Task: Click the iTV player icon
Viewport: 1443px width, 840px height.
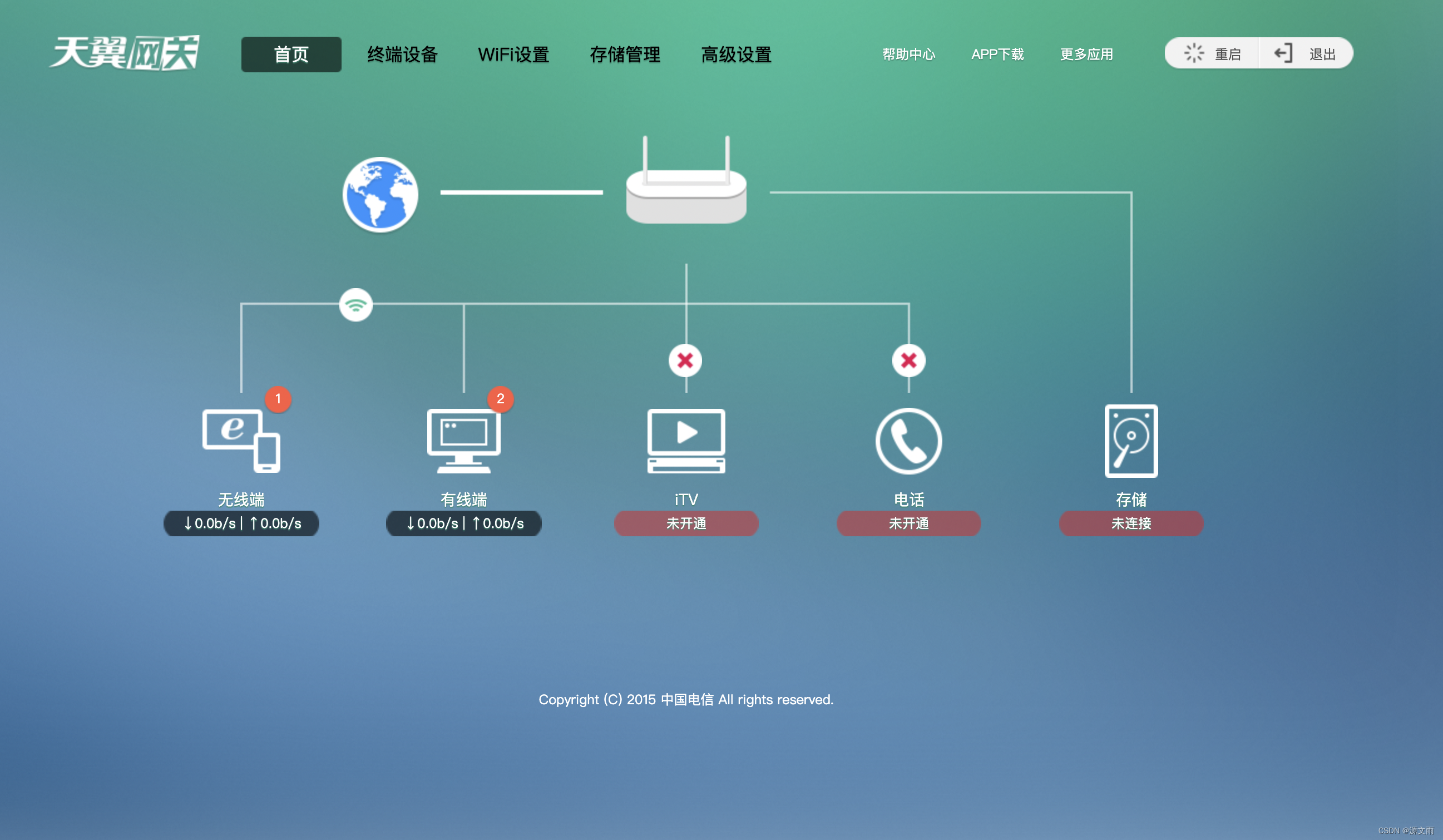Action: 686,441
